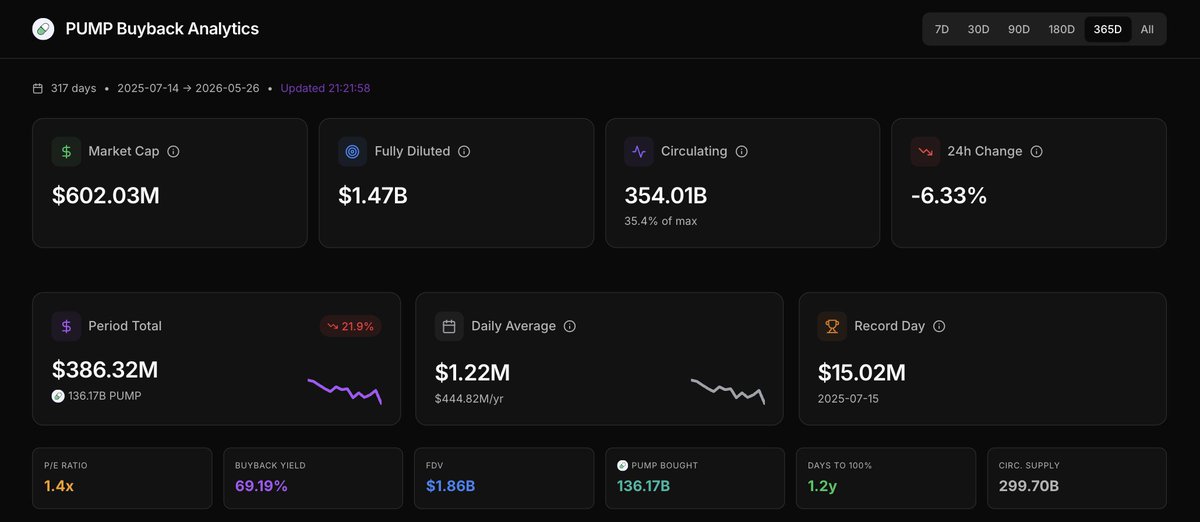1200x522 pixels.
Task: Click the $15.02M record day value
Action: pos(862,373)
